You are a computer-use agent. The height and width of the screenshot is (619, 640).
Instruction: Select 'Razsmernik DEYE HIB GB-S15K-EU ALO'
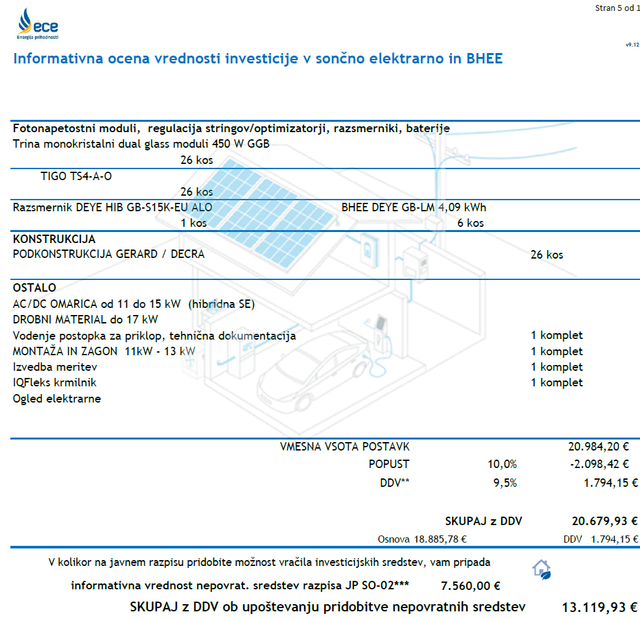113,208
